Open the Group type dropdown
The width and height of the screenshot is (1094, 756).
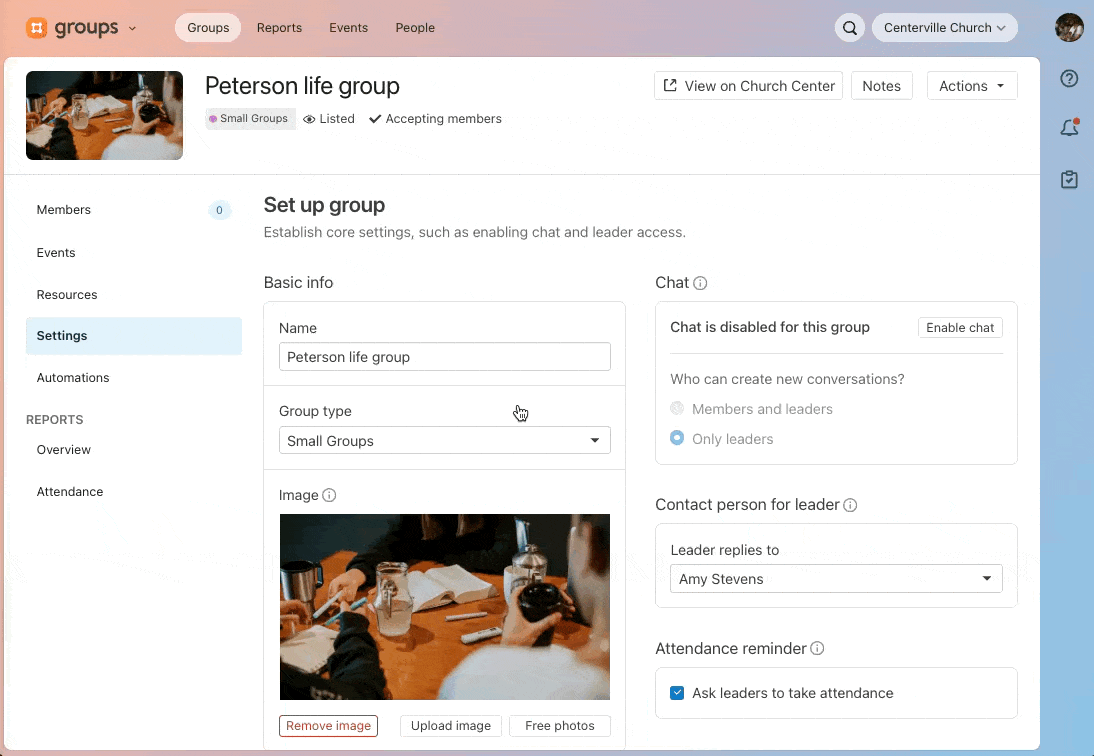444,441
